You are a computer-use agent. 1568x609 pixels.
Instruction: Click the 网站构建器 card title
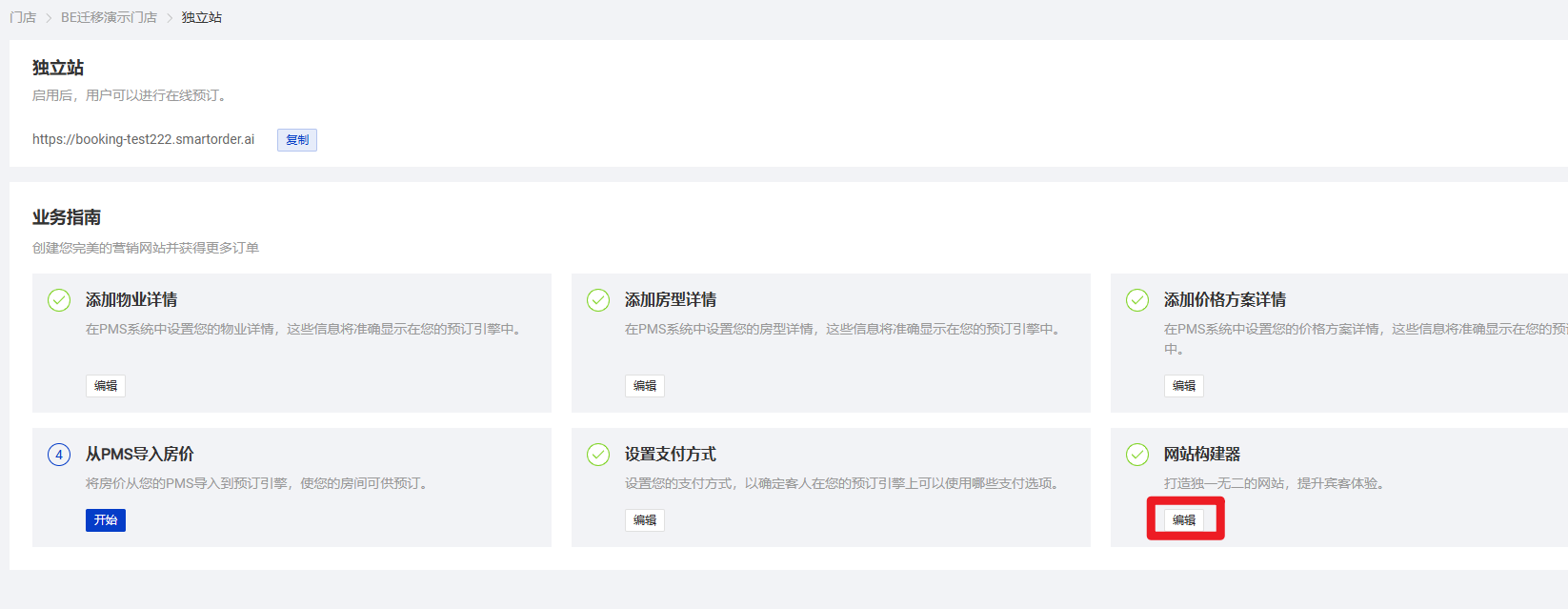(1202, 455)
